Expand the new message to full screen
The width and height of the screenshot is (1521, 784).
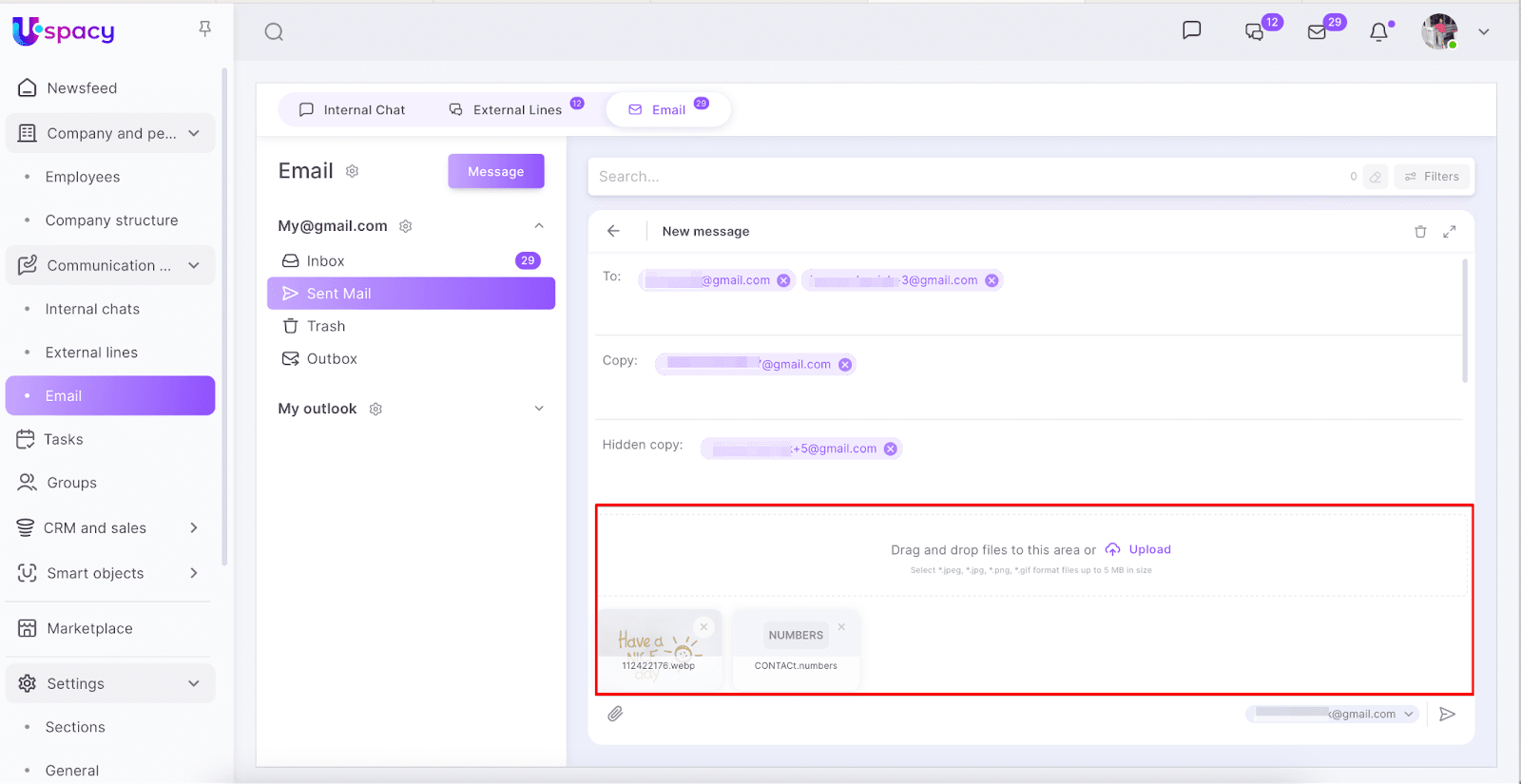1450,232
